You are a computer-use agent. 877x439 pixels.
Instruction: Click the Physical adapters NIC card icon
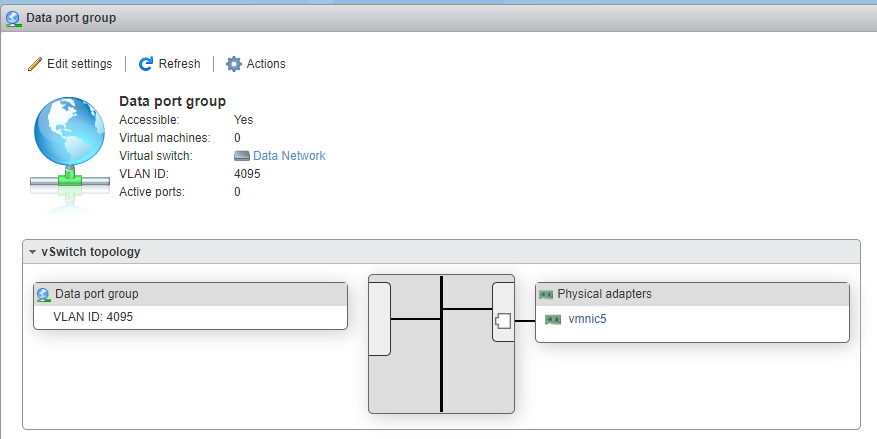pyautogui.click(x=546, y=294)
